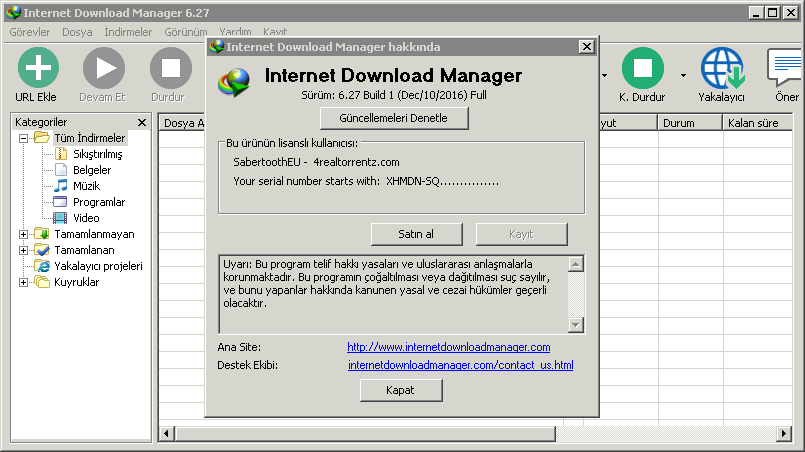The image size is (805, 452).
Task: Open the Görevler menu
Action: (30, 32)
